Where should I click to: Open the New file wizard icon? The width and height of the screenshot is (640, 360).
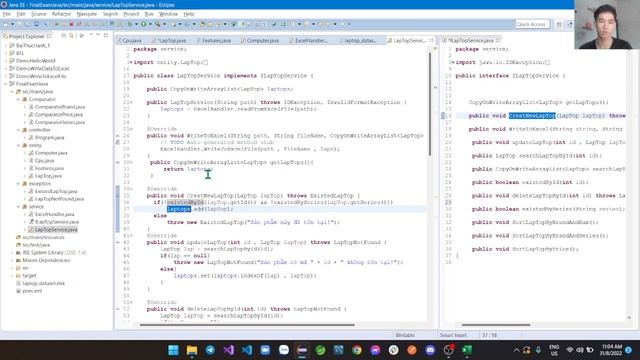click(x=6, y=24)
